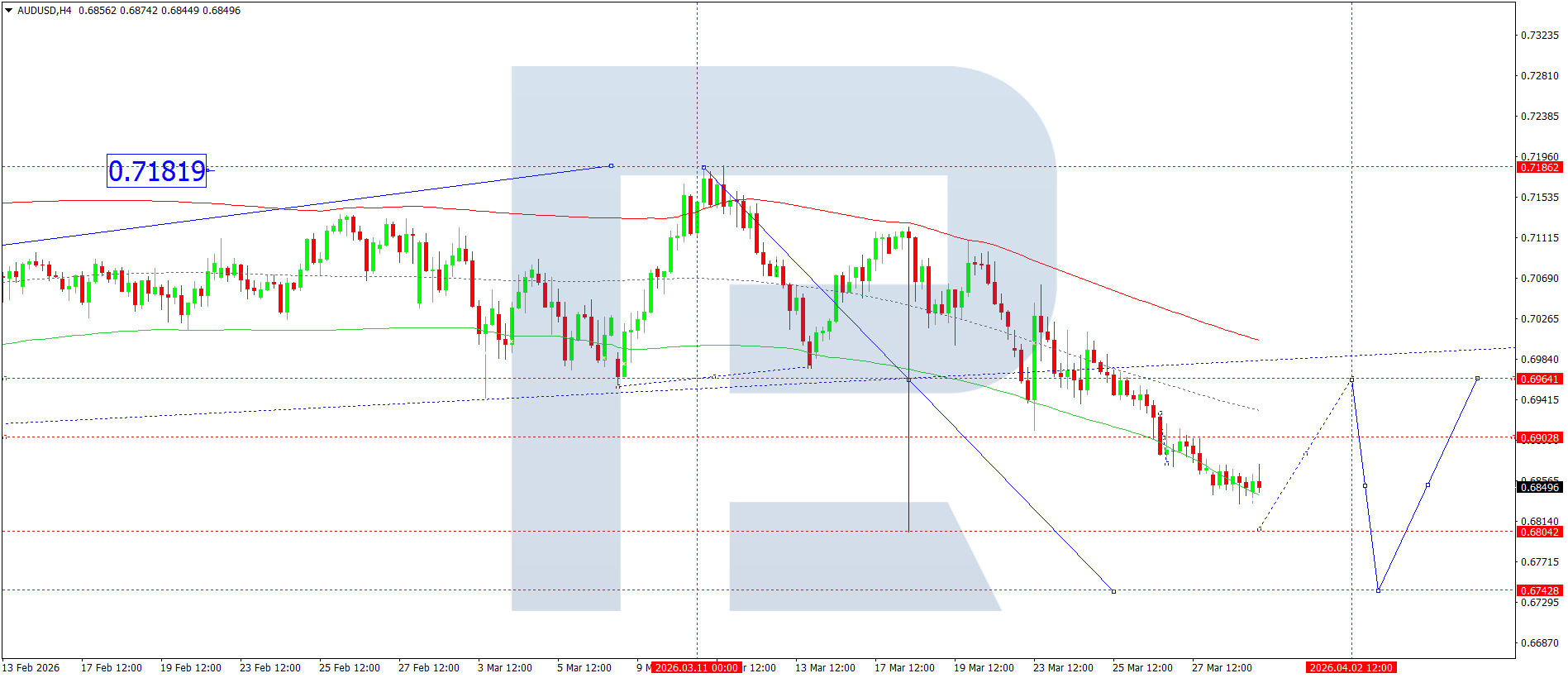The width and height of the screenshot is (1568, 678).
Task: Open the dropdown arrow beside AUDUSD,H4
Action: click(x=9, y=11)
